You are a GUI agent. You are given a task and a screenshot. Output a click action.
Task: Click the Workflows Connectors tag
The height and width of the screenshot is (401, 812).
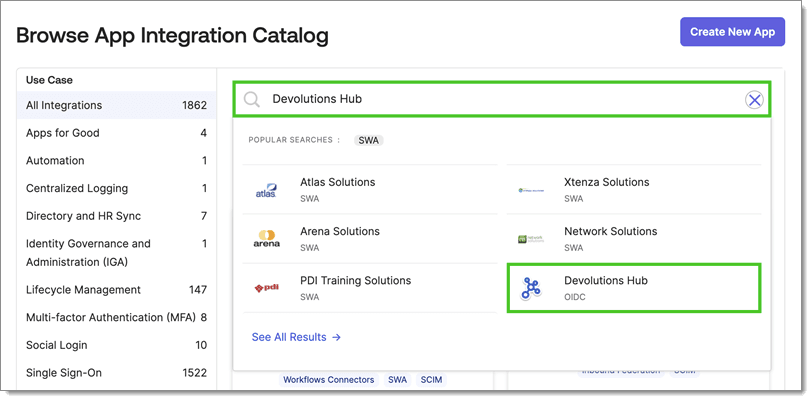(x=329, y=380)
